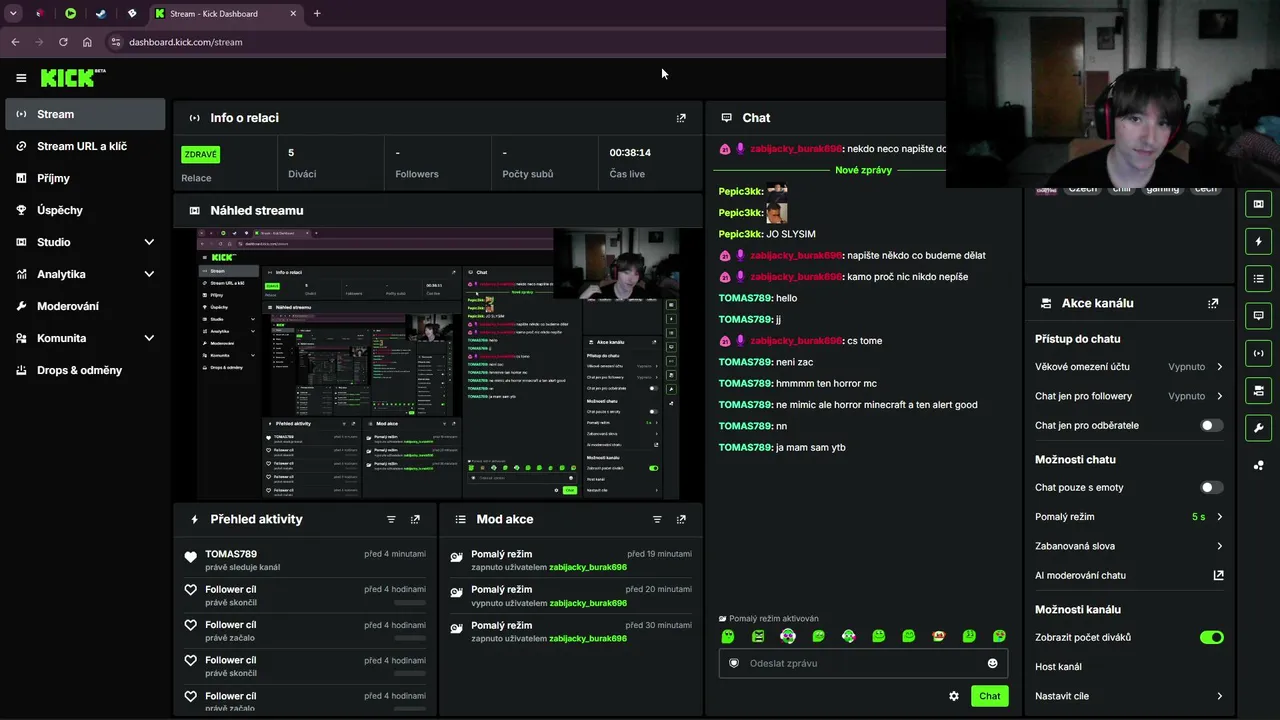This screenshot has width=1280, height=720.
Task: Select Stream in the sidebar
Action: 85,114
